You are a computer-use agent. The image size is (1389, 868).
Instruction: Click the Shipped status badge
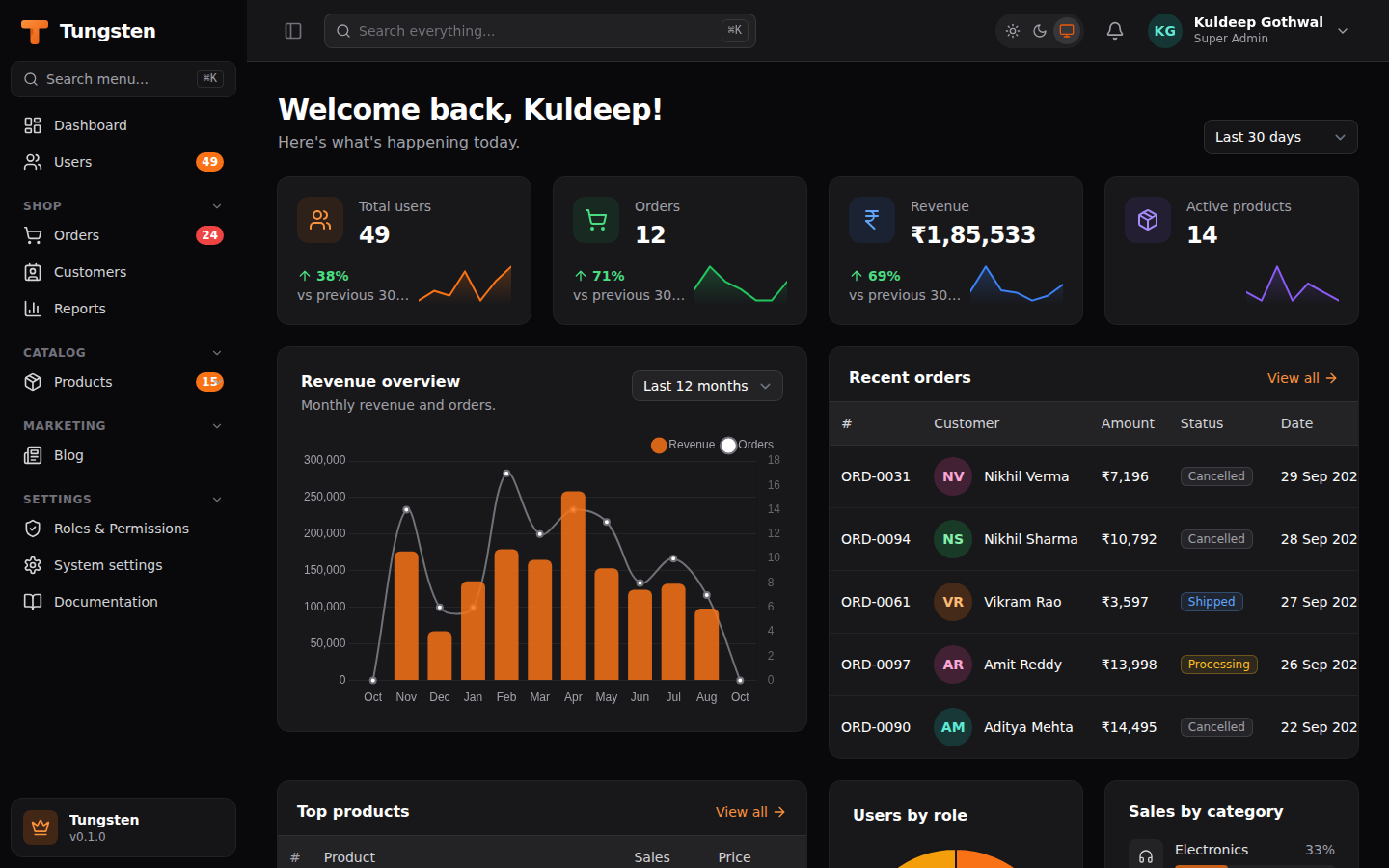(1212, 602)
